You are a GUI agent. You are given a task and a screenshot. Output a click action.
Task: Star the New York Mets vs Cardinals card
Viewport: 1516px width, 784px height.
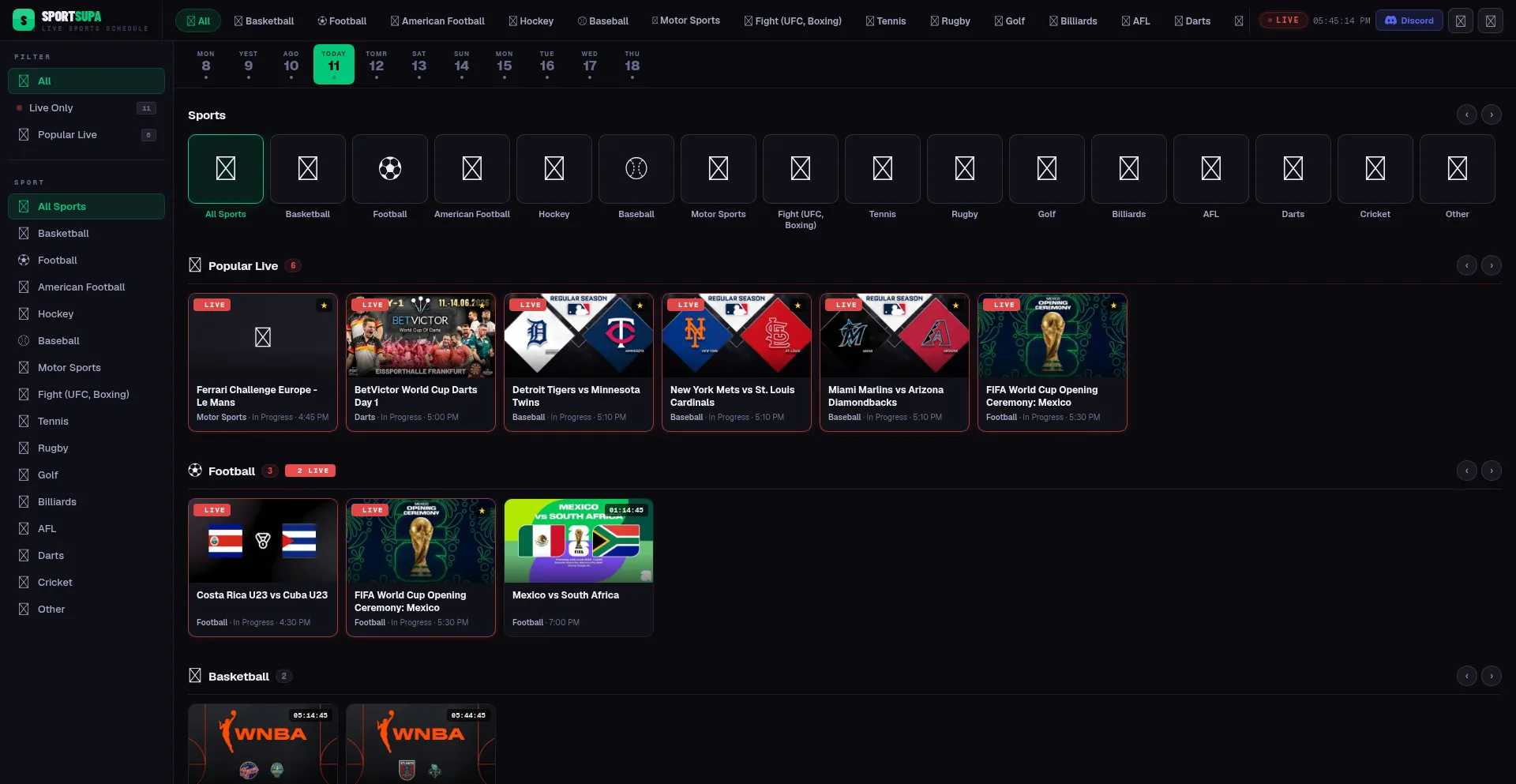(x=797, y=305)
